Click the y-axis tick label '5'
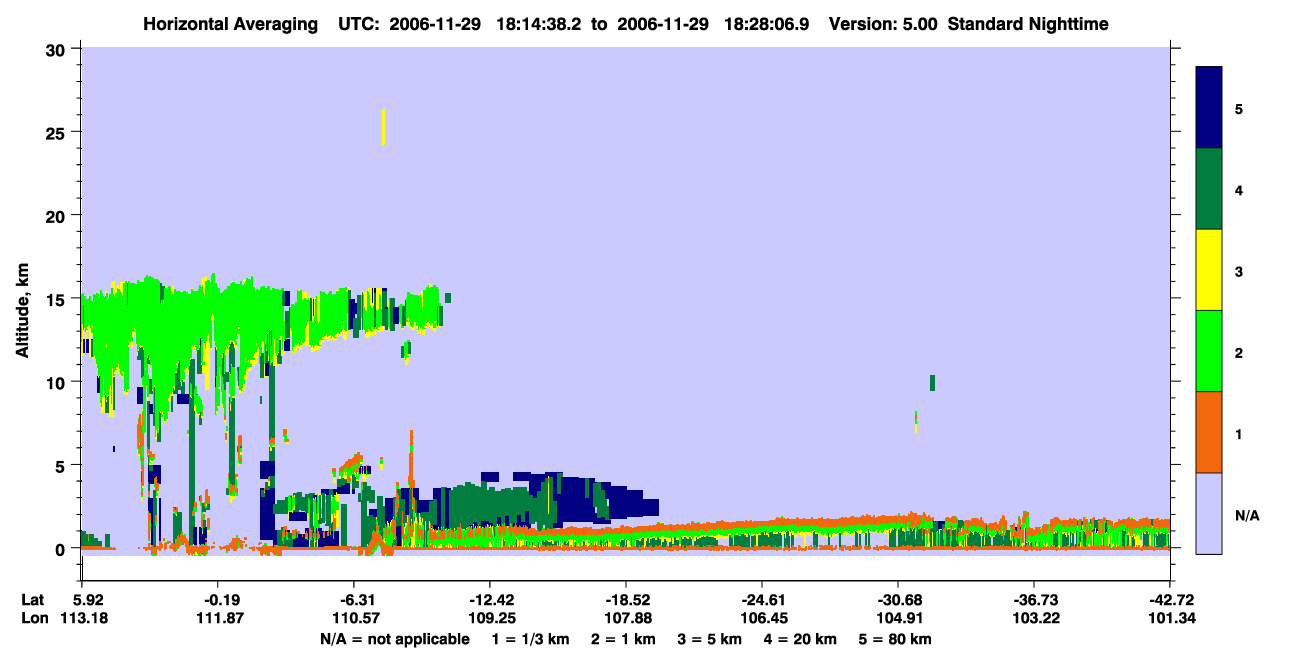Image resolution: width=1300 pixels, height=667 pixels. 62,465
